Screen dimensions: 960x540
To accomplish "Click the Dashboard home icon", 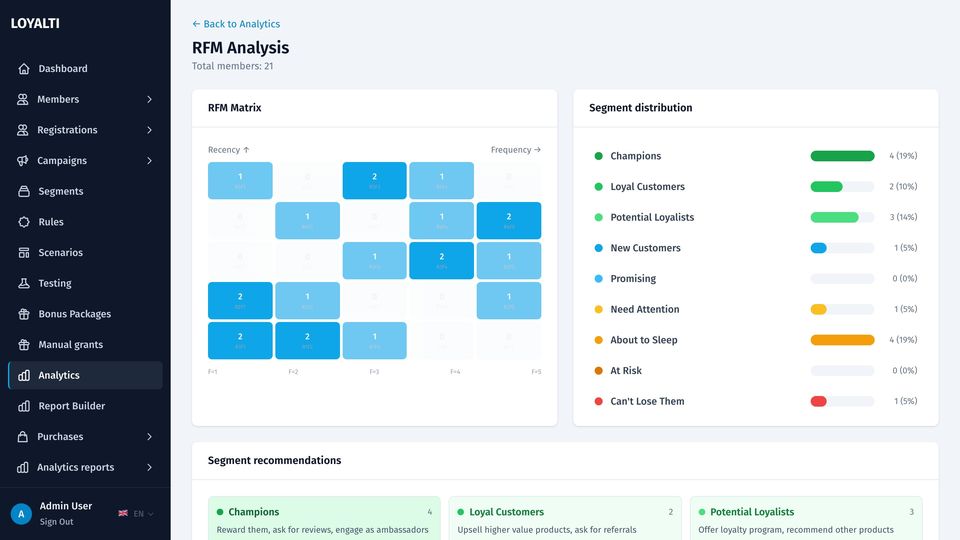I will pos(24,69).
